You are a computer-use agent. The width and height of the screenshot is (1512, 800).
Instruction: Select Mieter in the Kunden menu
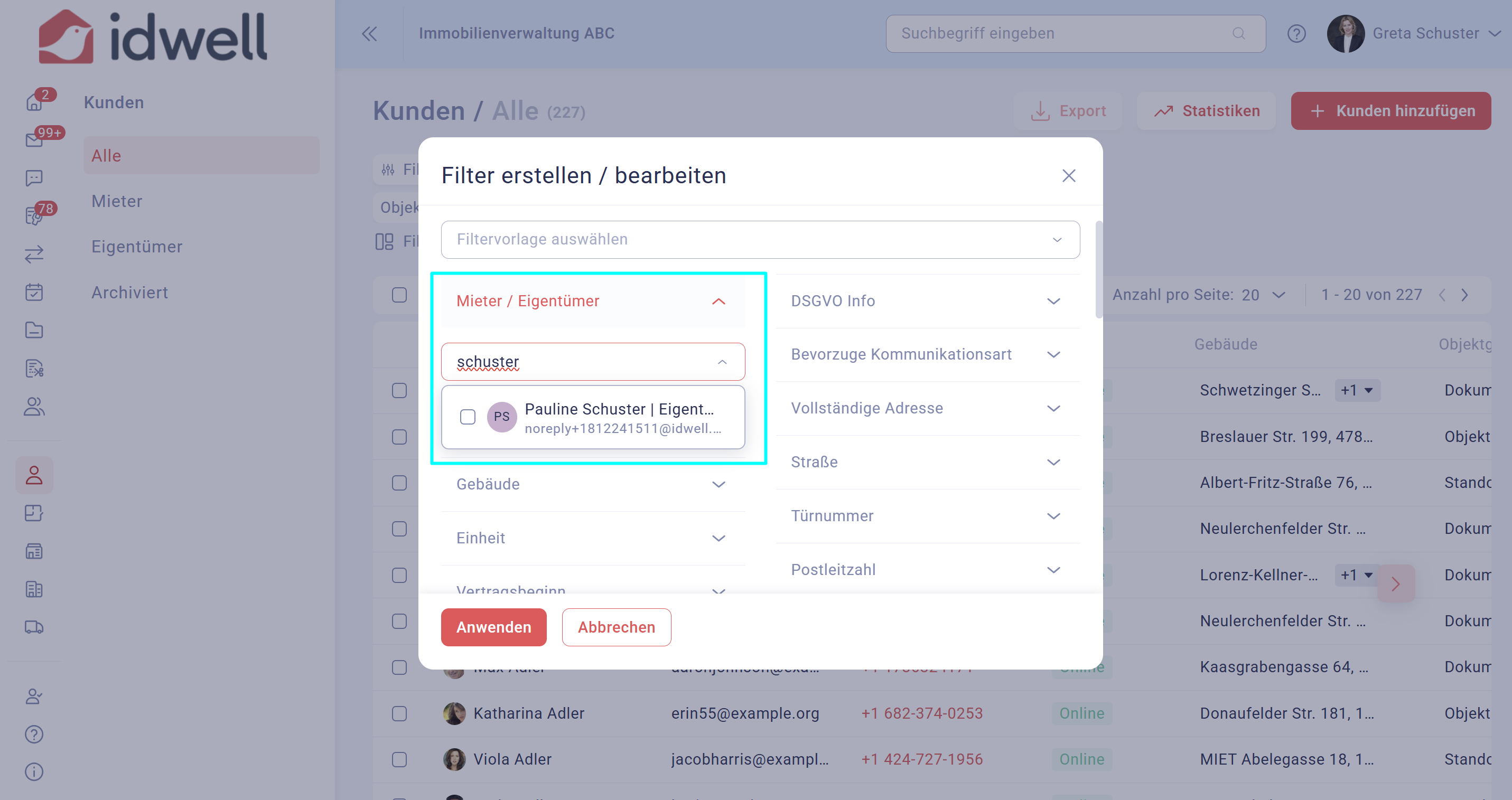[x=117, y=201]
